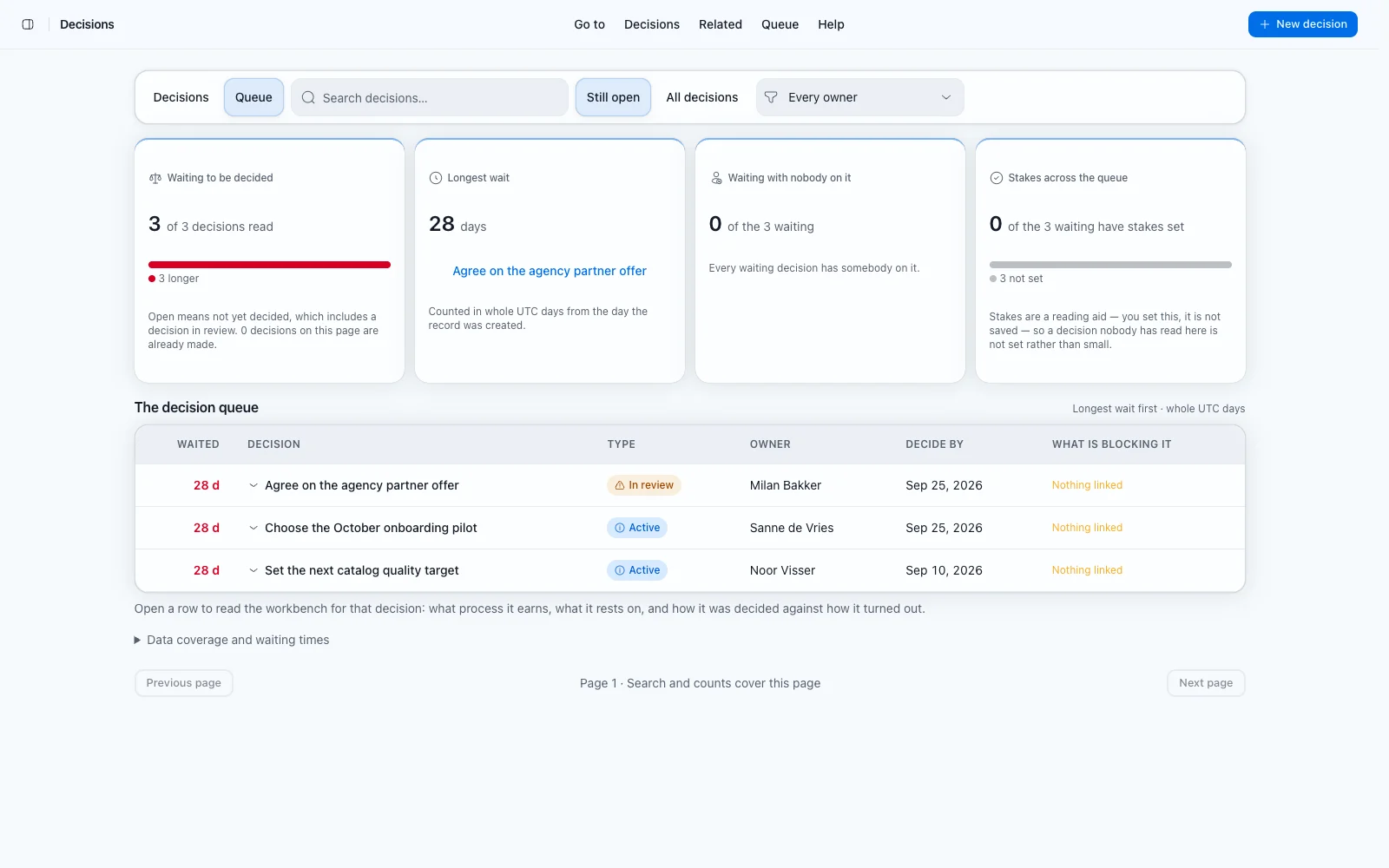Viewport: 1389px width, 868px height.
Task: Open the Go to menu
Action: tap(589, 24)
